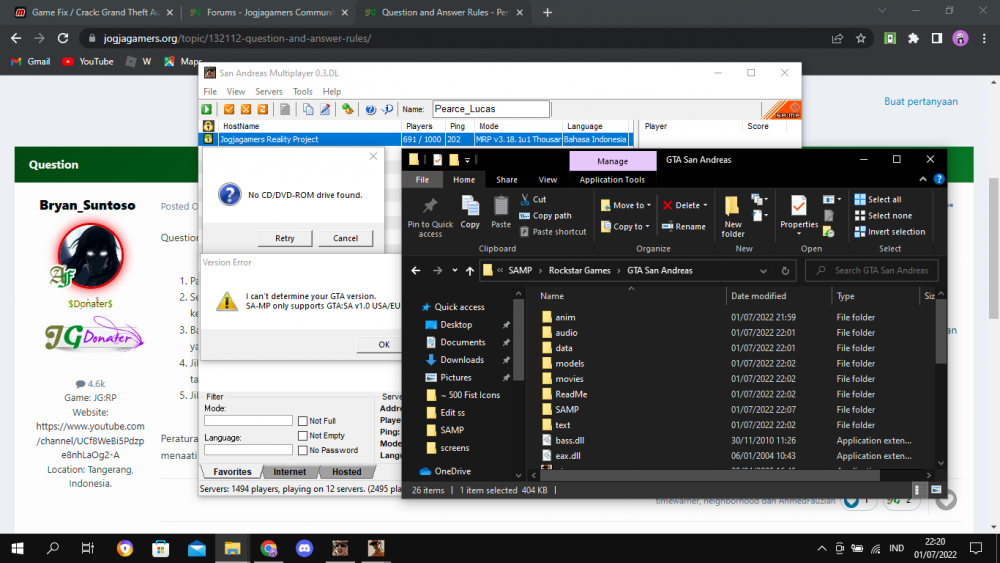Switch to the Internet tab in SA-MP
Screen dimensions: 1000x563
[290, 472]
